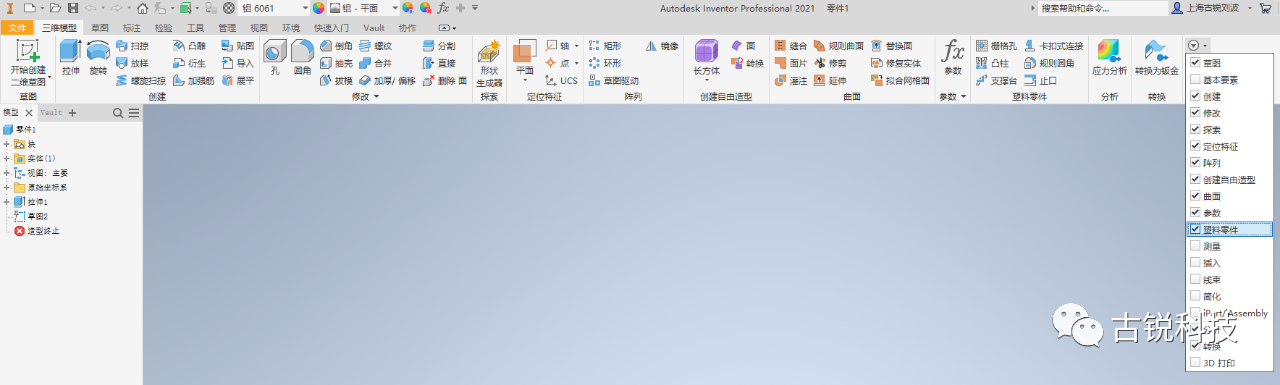
Task: Click the Split tool (分割)
Action: 439,46
